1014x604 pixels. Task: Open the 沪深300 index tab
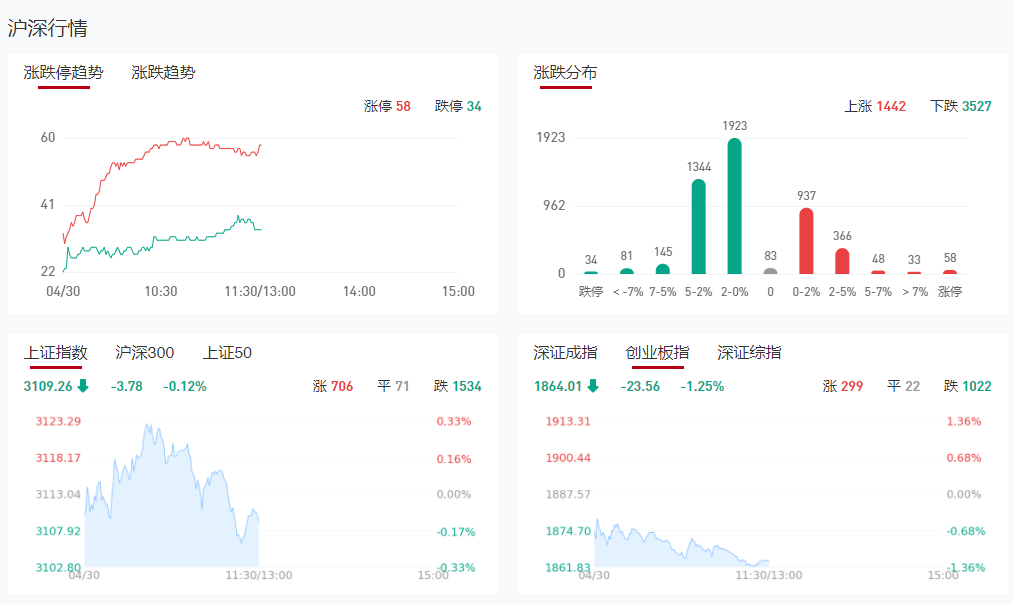point(145,353)
